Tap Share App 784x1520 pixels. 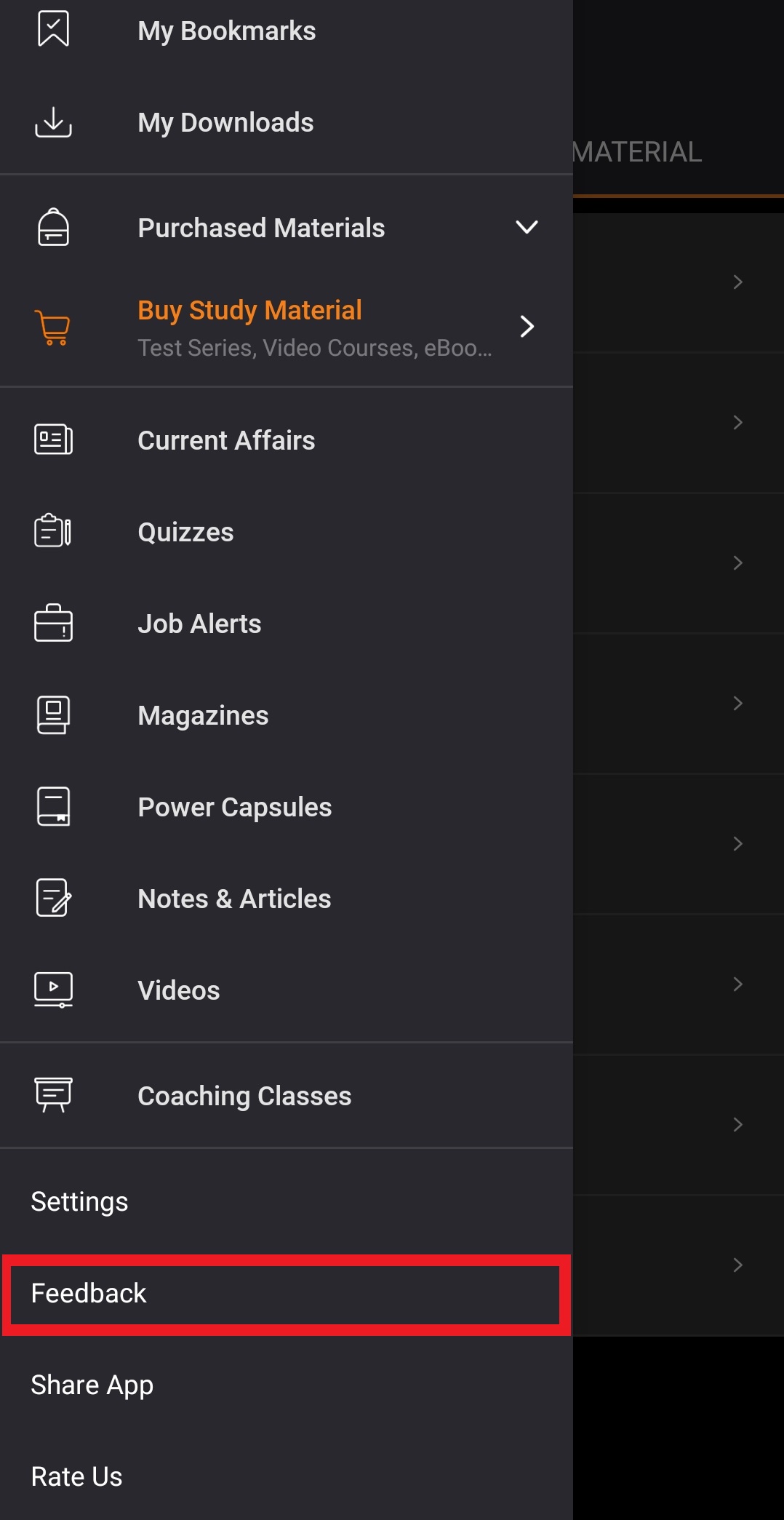92,1385
